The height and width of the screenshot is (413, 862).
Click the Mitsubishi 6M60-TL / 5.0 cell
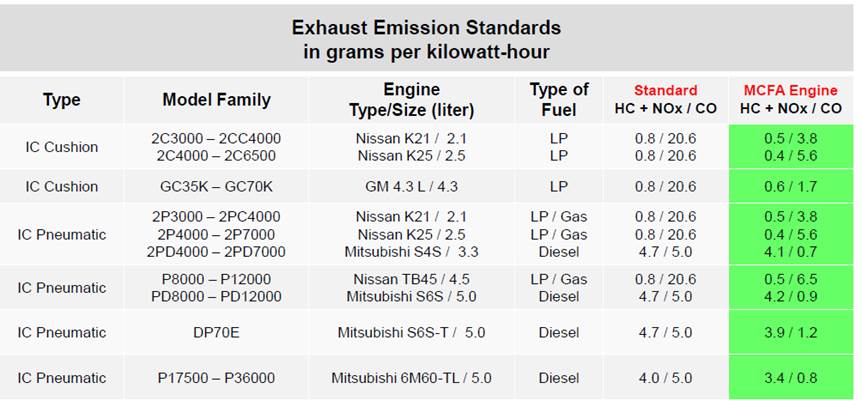point(411,378)
